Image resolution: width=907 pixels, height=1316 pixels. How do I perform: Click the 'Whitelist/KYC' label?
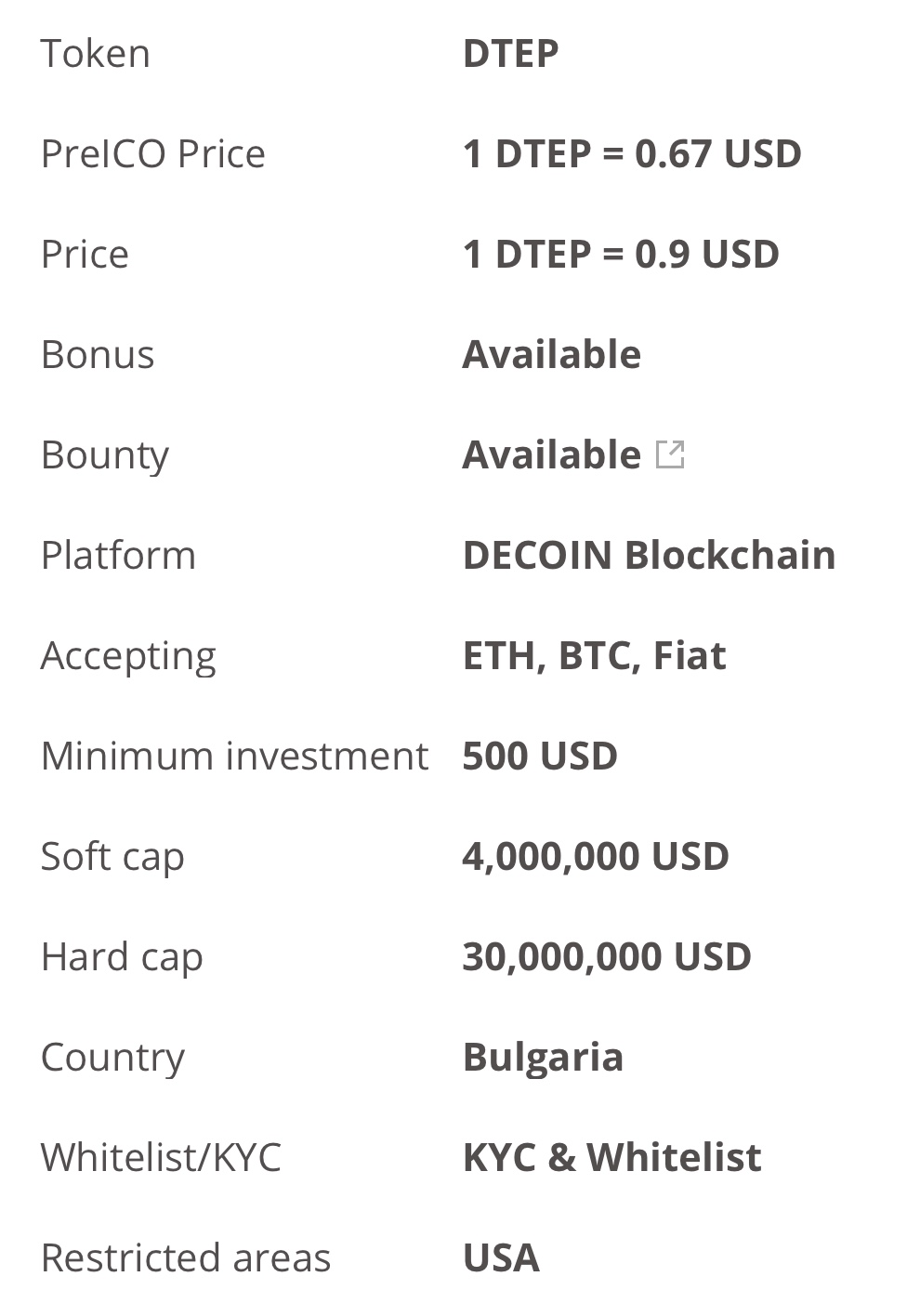point(161,1157)
